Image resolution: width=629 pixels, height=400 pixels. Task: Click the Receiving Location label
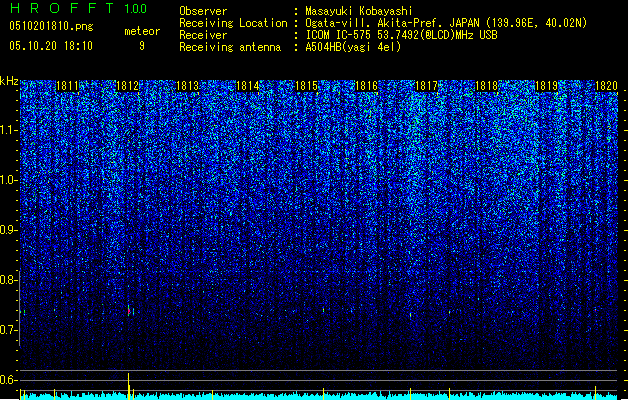[x=233, y=23]
